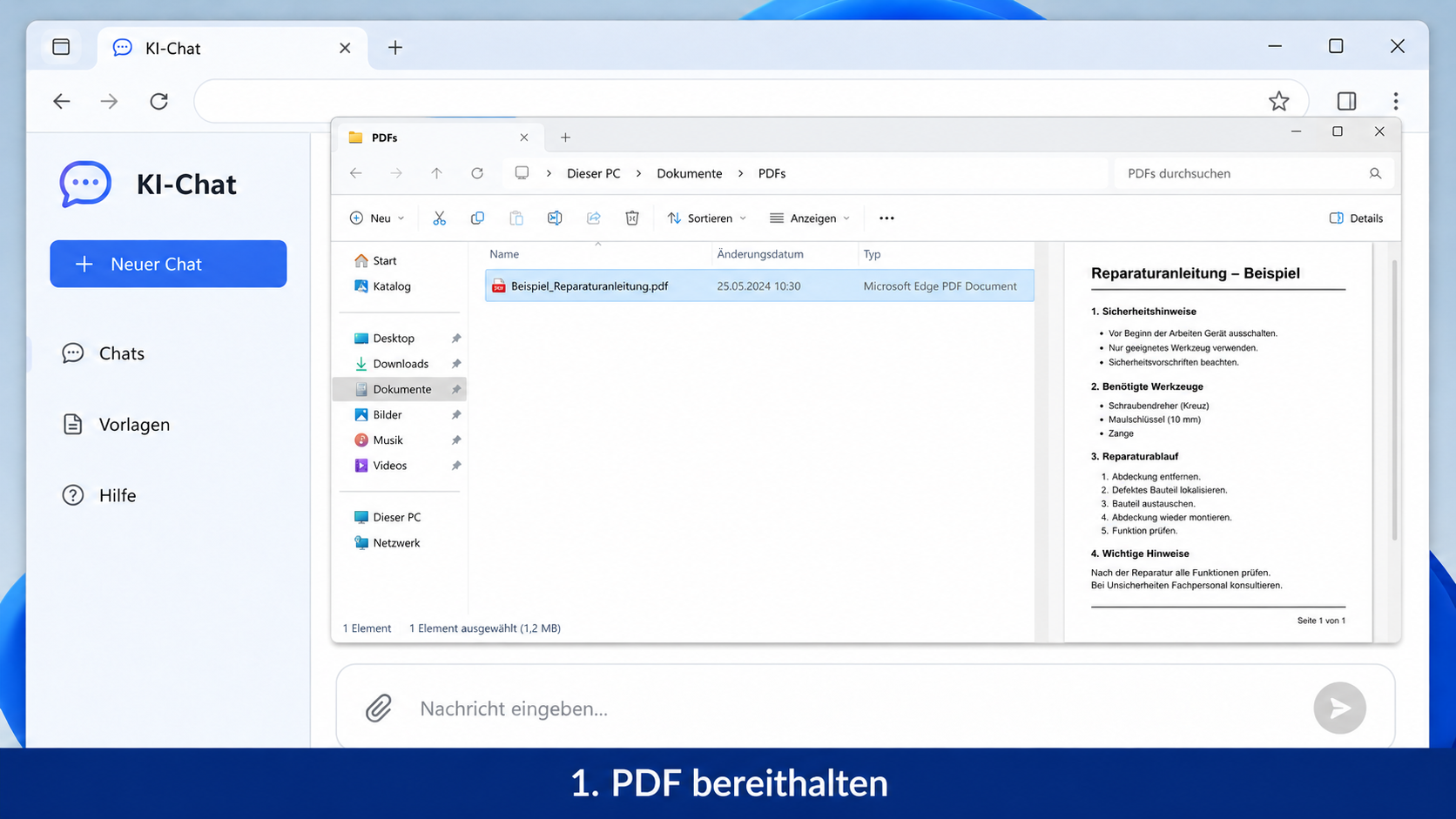The width and height of the screenshot is (1456, 819).
Task: Expand chevron after Dokumente breadcrumb
Action: point(740,173)
